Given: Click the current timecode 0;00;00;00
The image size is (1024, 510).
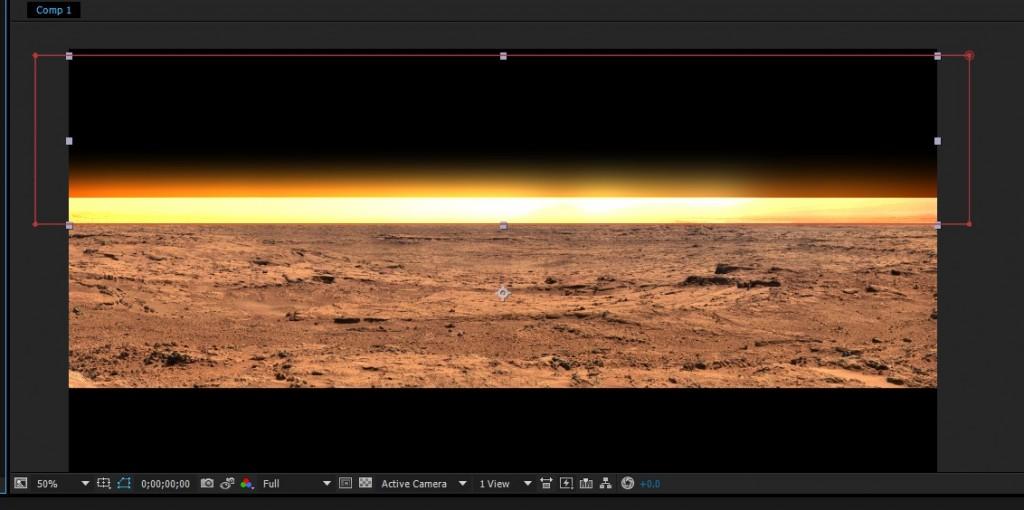Looking at the screenshot, I should 165,484.
